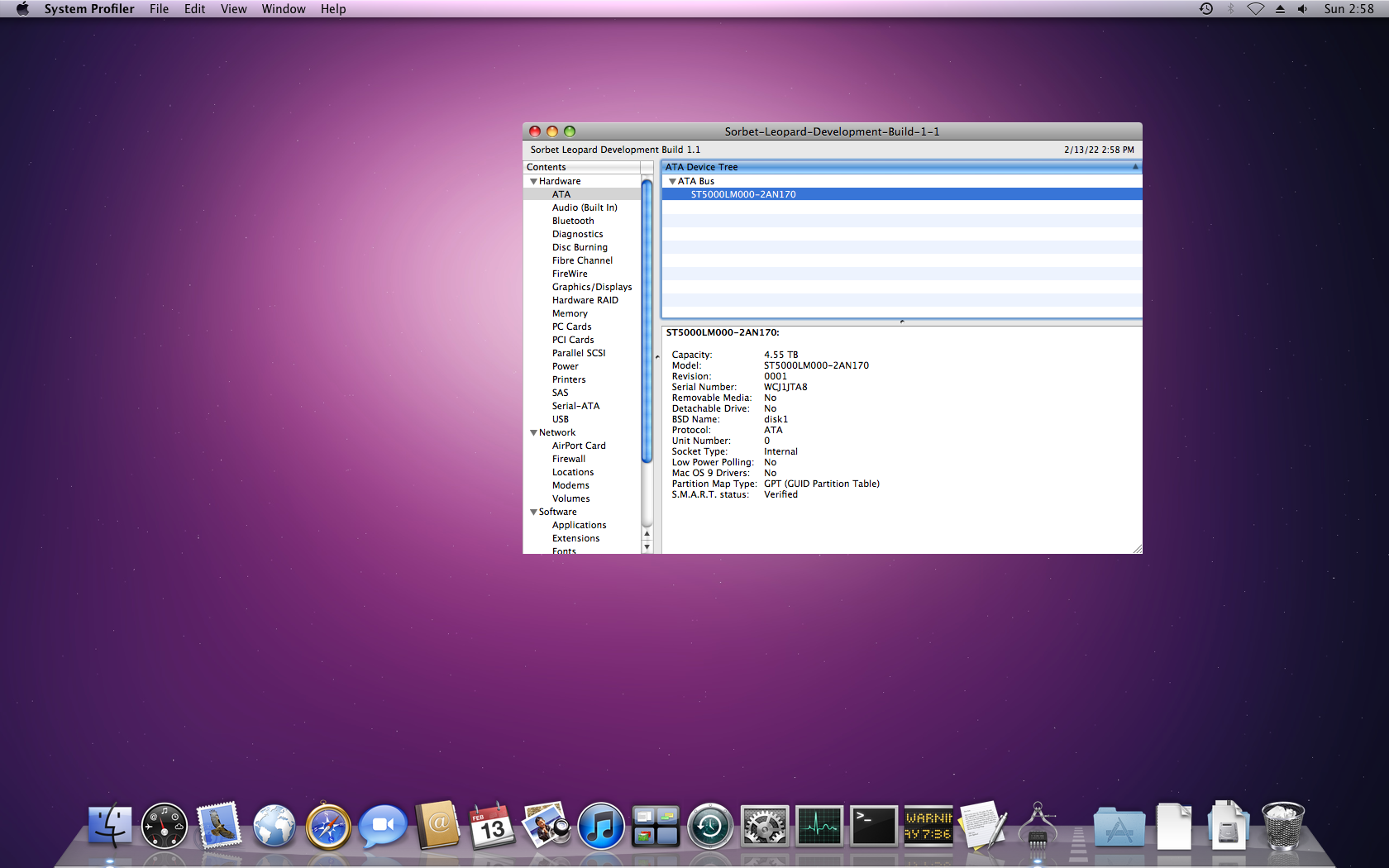This screenshot has height=868, width=1389.
Task: Click the Eject menu bar icon
Action: tap(1280, 9)
